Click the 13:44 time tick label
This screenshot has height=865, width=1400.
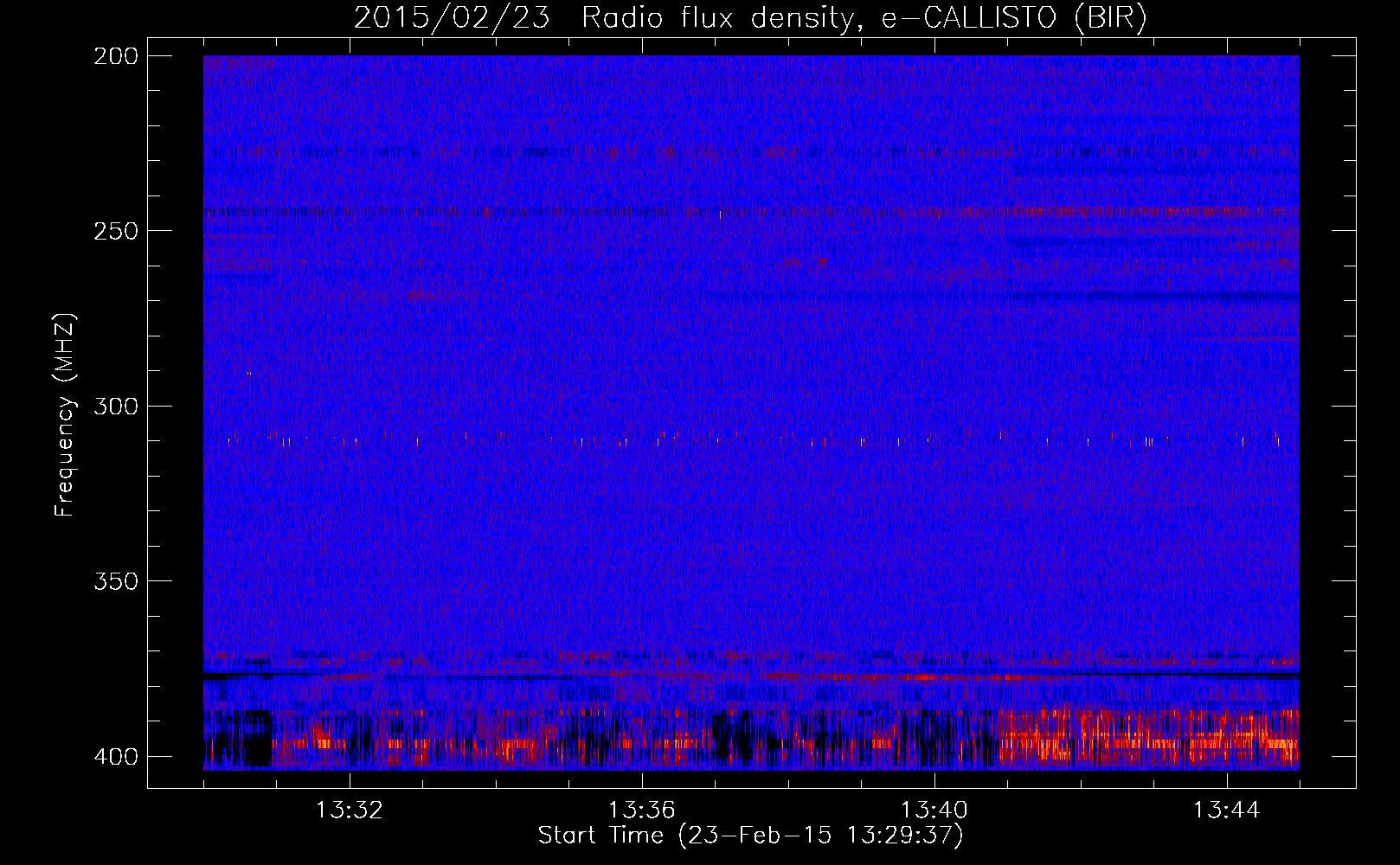tap(1226, 811)
